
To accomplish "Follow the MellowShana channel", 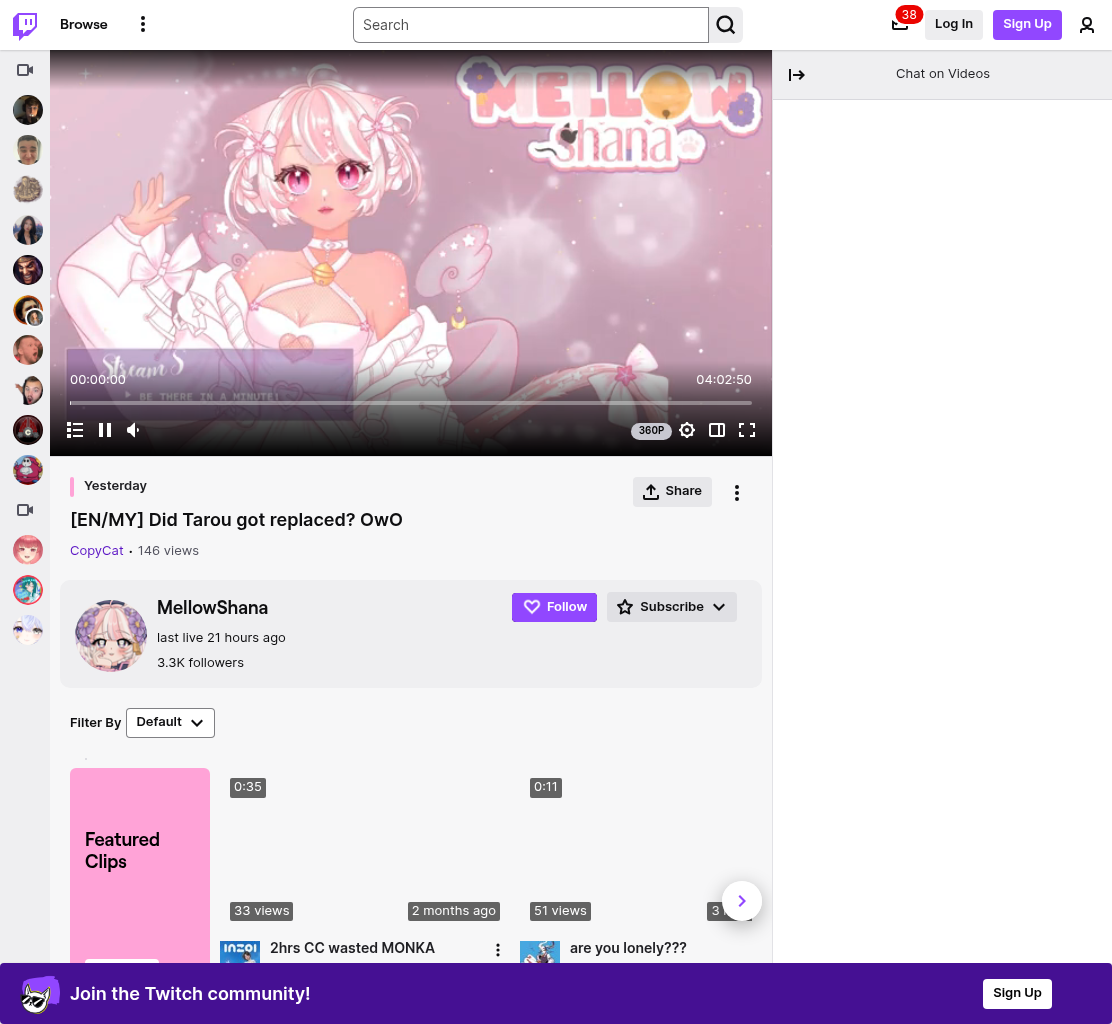I will click(555, 607).
